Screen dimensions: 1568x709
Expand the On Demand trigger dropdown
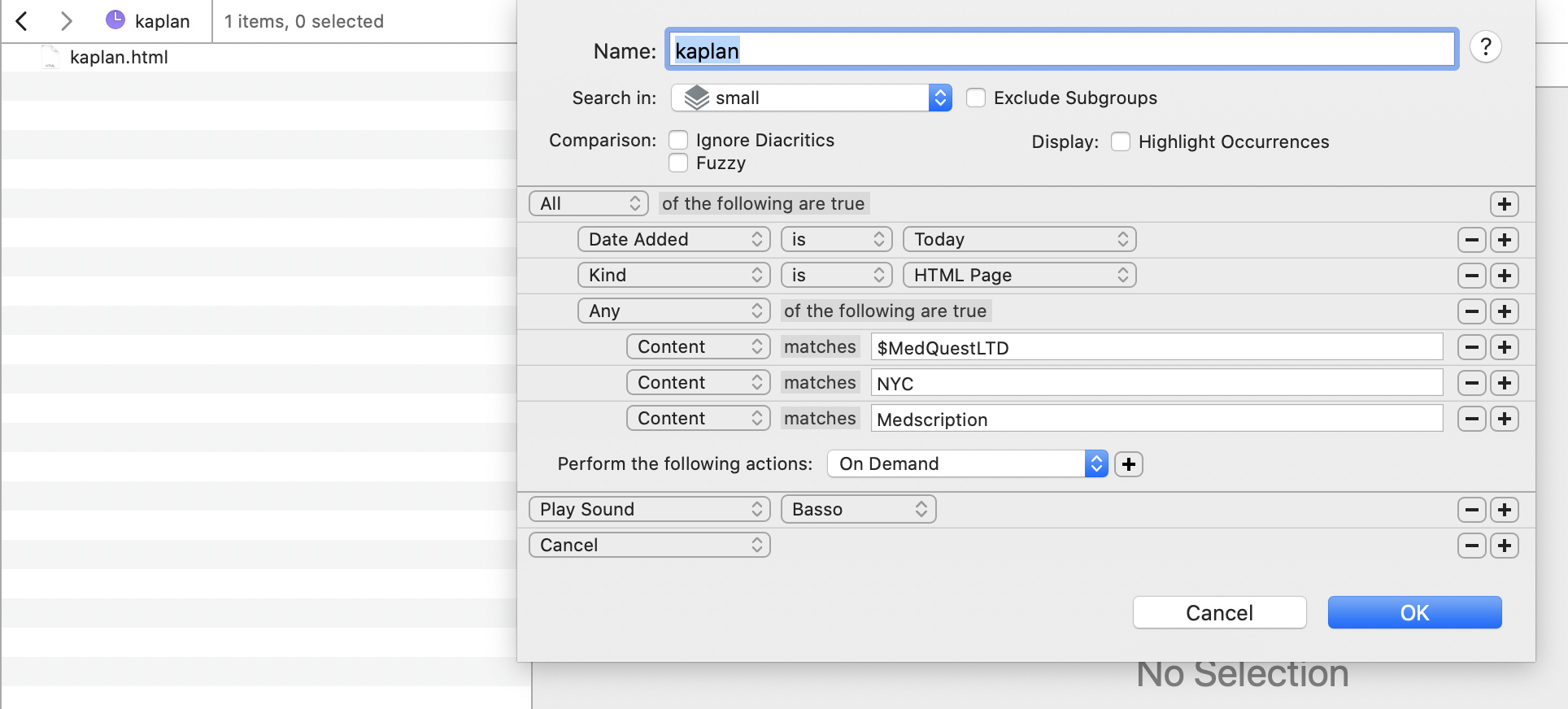click(967, 464)
